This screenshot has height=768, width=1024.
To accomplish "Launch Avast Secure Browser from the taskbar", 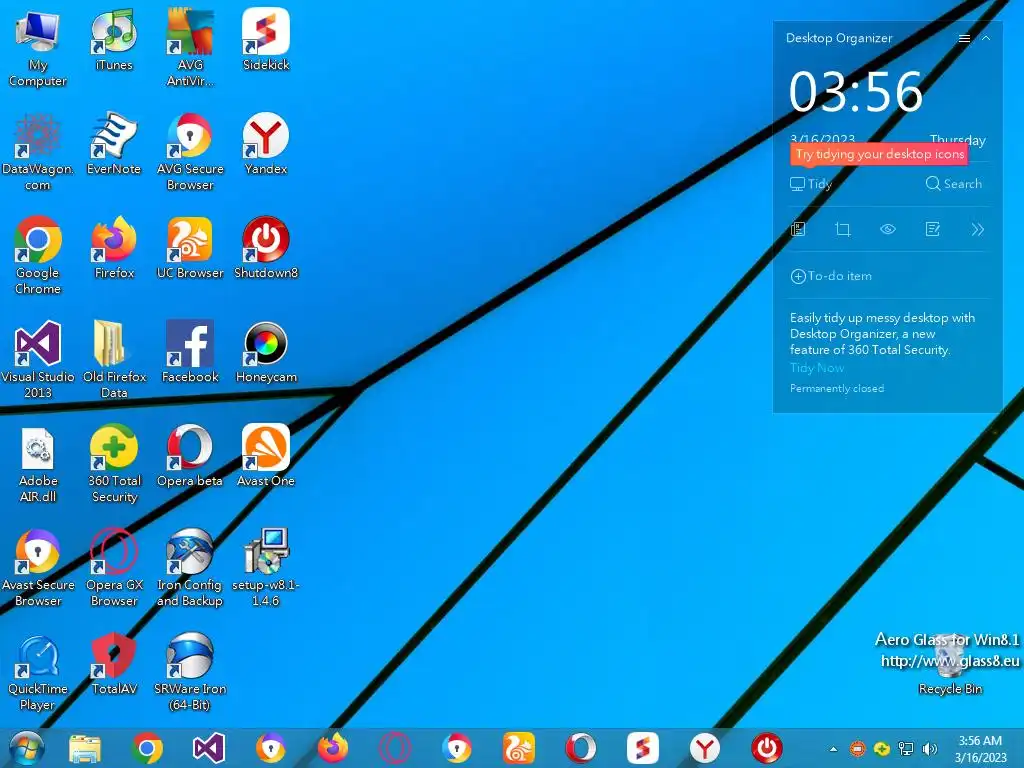I will [x=270, y=748].
